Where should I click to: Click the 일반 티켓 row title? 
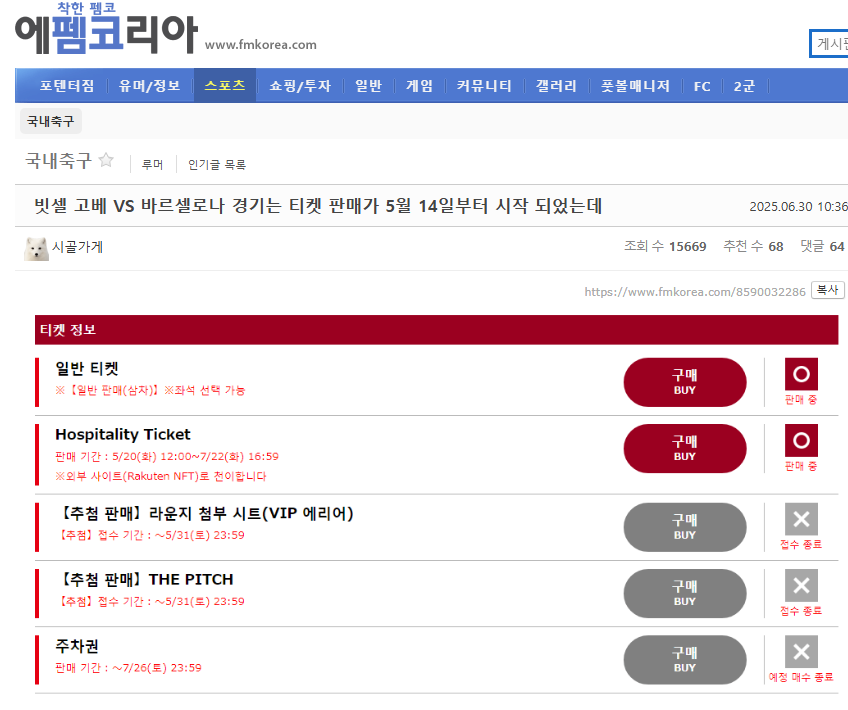point(87,369)
